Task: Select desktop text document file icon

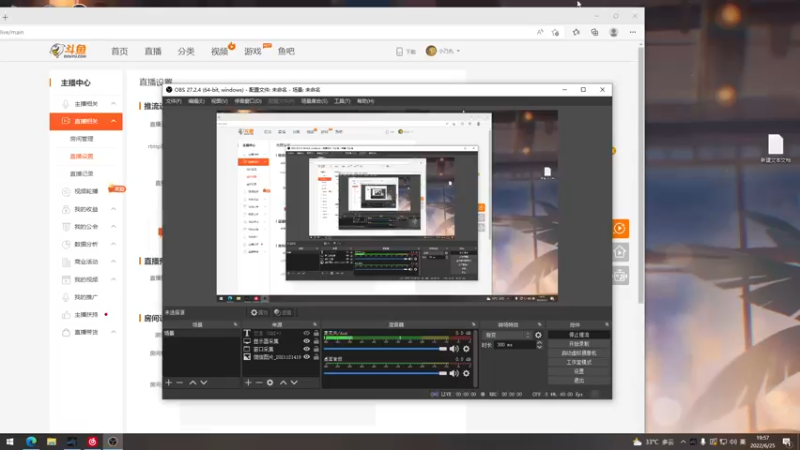Action: click(776, 148)
